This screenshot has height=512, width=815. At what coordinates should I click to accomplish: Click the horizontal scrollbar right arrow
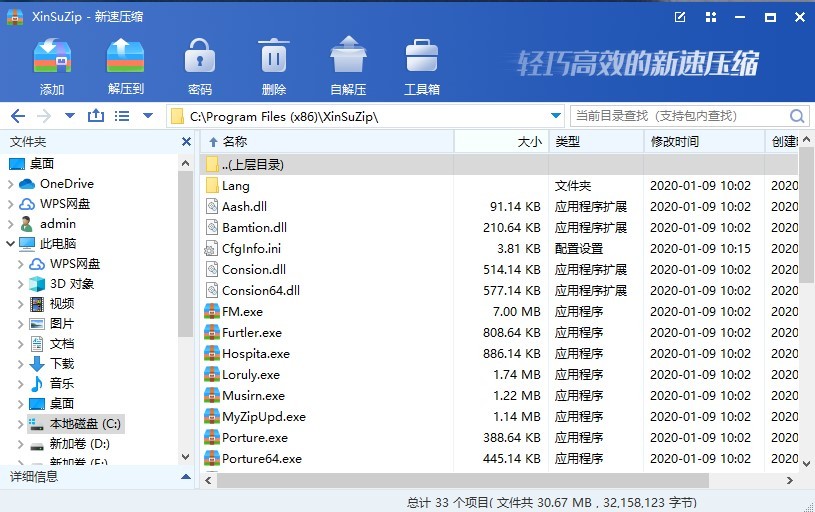[790, 480]
